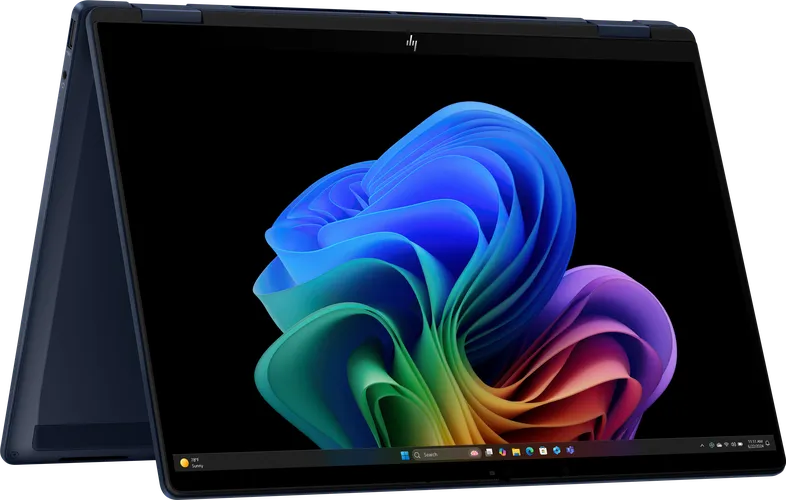This screenshot has width=786, height=500.
Task: Expand the hidden system tray icons
Action: (x=702, y=445)
